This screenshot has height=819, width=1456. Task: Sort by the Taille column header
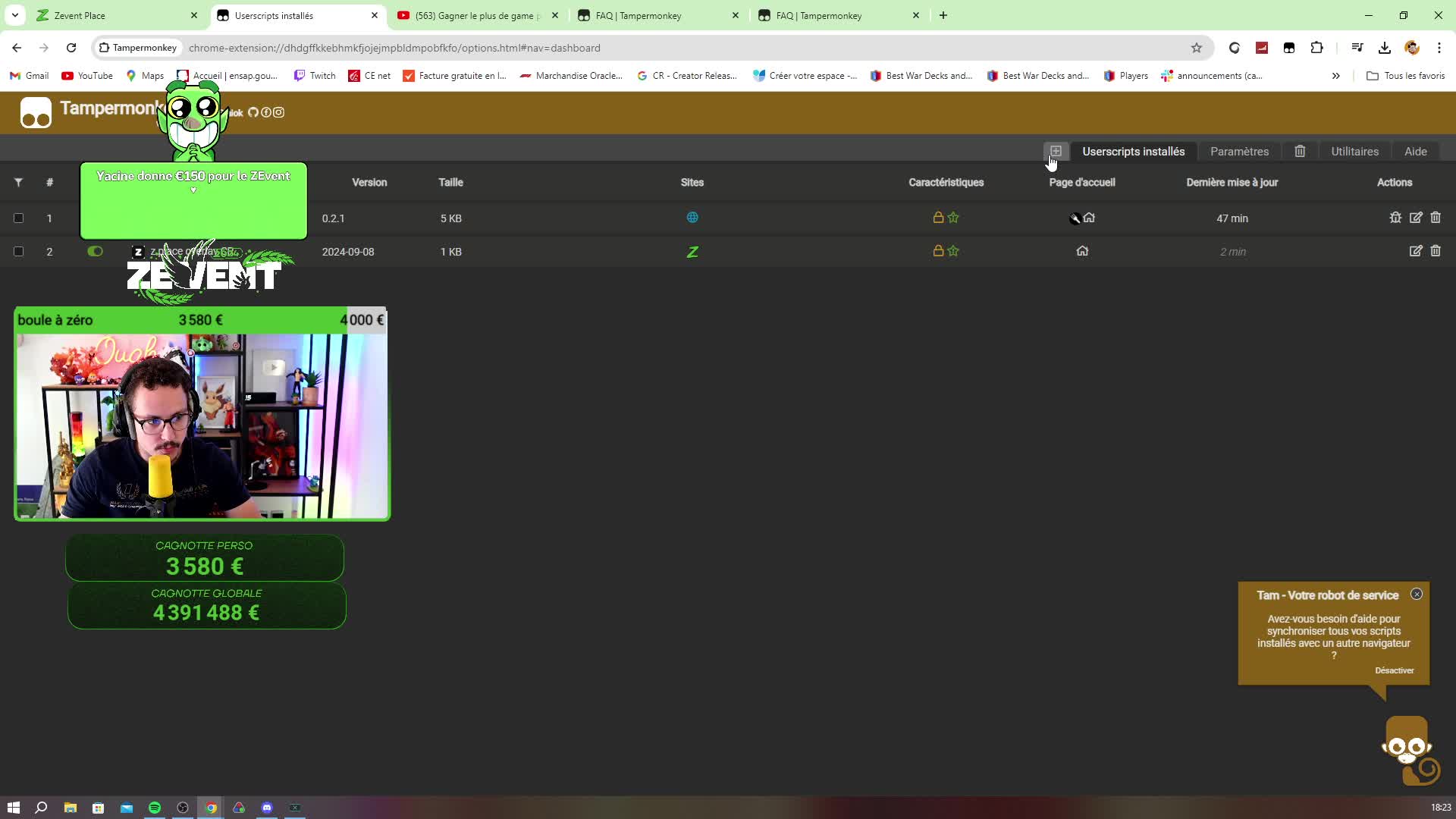pyautogui.click(x=450, y=182)
